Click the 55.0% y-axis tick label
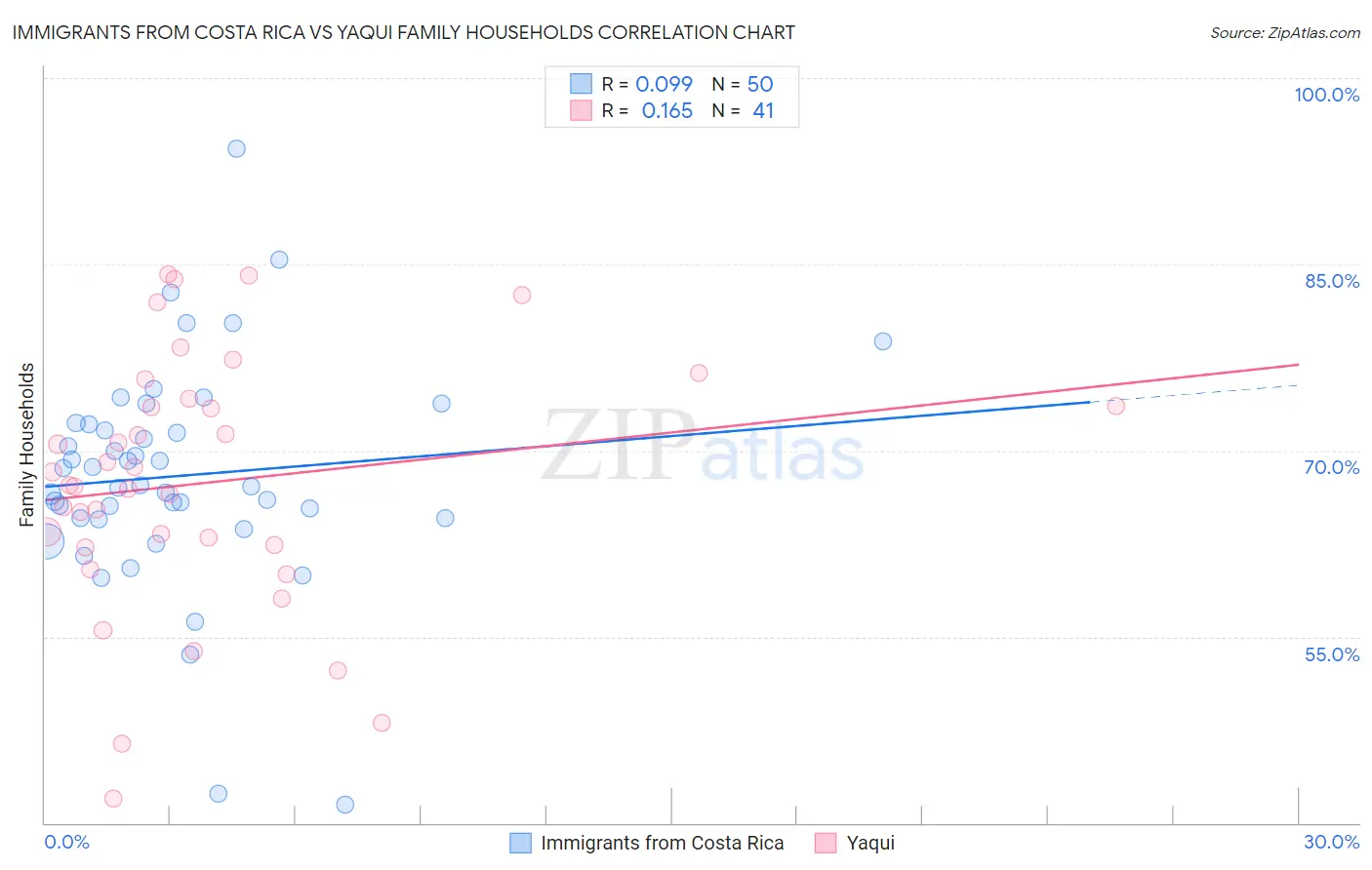This screenshot has width=1372, height=870. tap(1332, 654)
